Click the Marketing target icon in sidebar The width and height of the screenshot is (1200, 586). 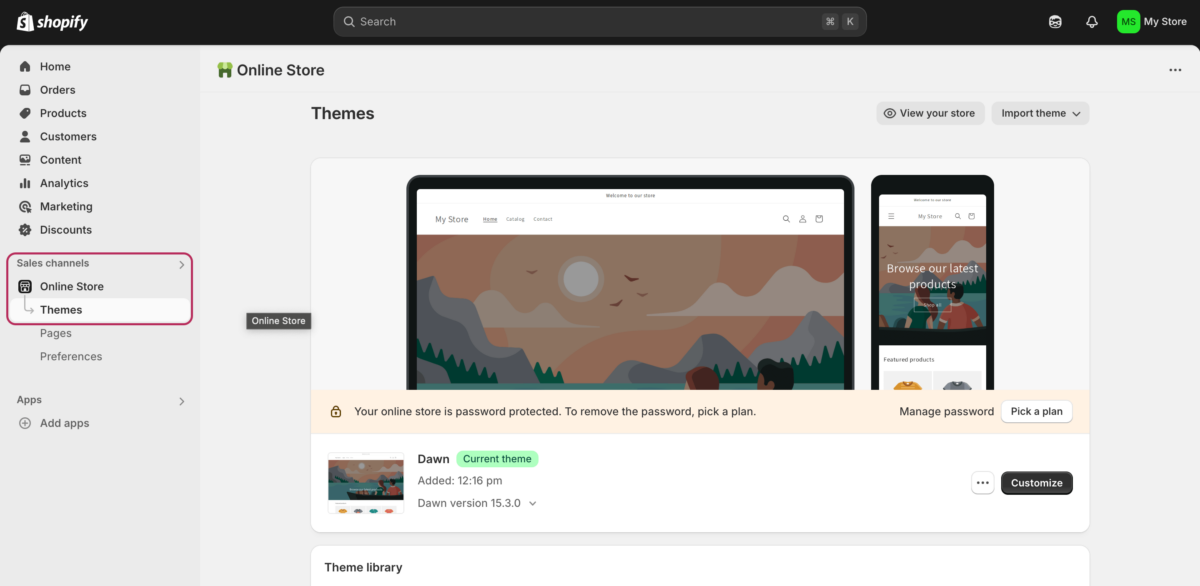25,207
